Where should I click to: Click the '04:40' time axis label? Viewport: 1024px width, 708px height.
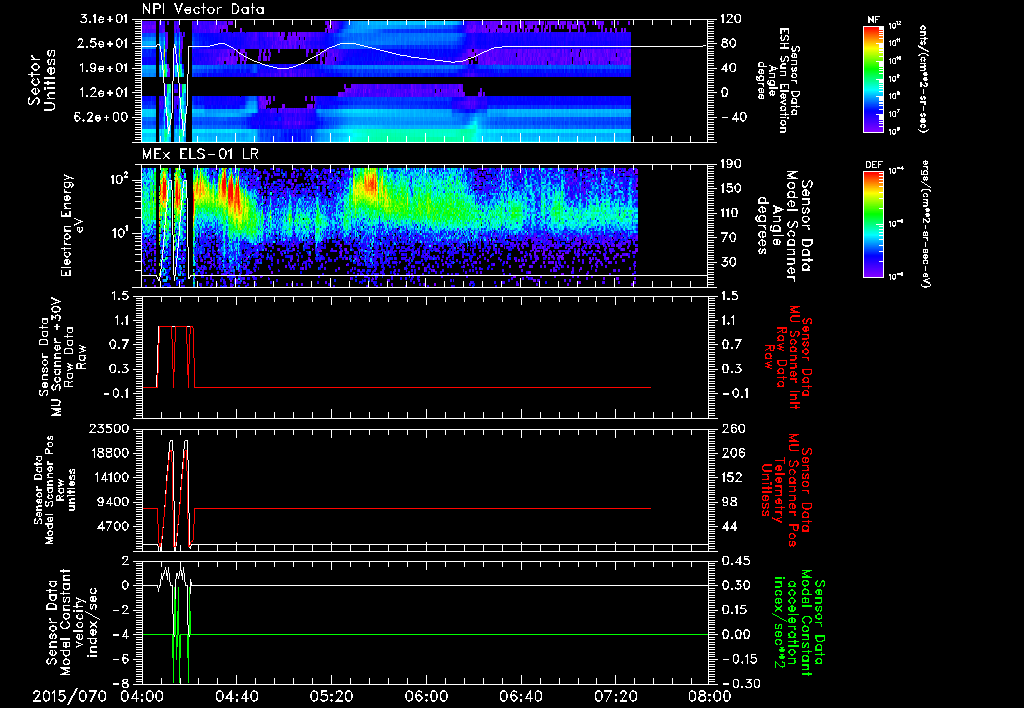(x=236, y=696)
